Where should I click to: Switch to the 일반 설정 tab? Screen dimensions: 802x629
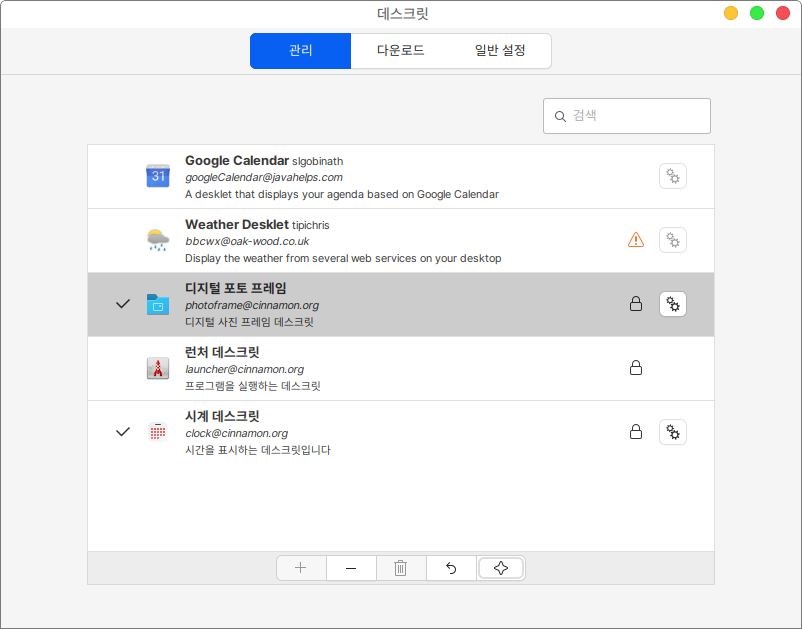[x=500, y=51]
